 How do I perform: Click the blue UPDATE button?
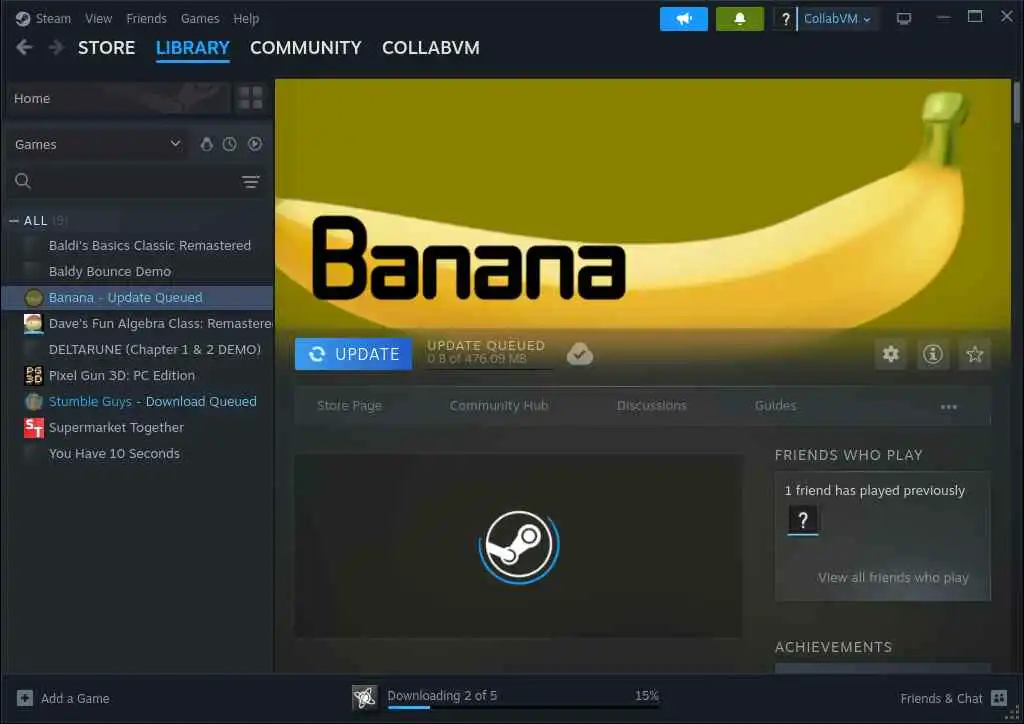pyautogui.click(x=353, y=354)
